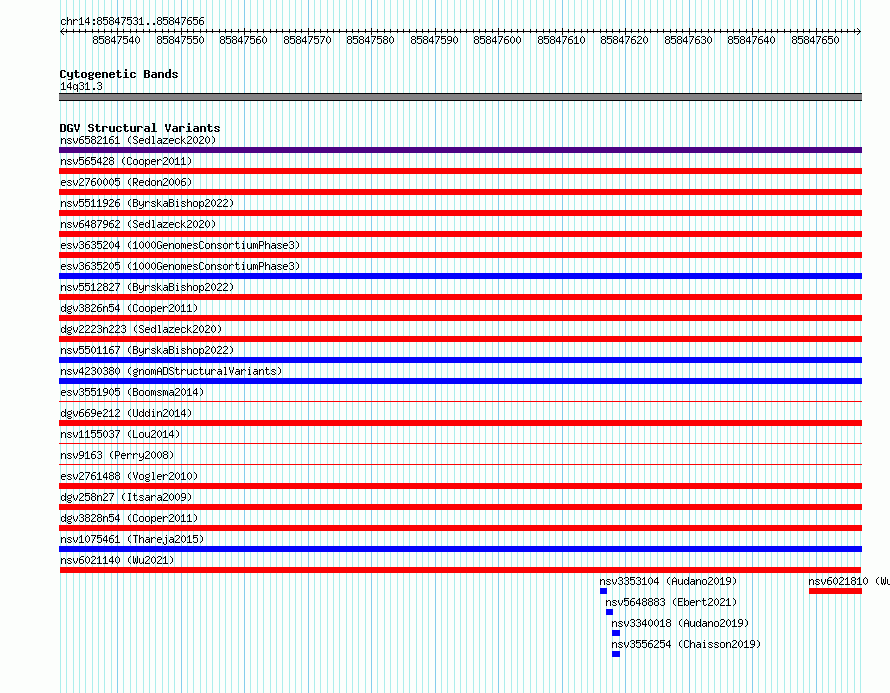Select the nsv1075461 (Thareja2015) label
This screenshot has height=693, width=890.
coord(132,539)
